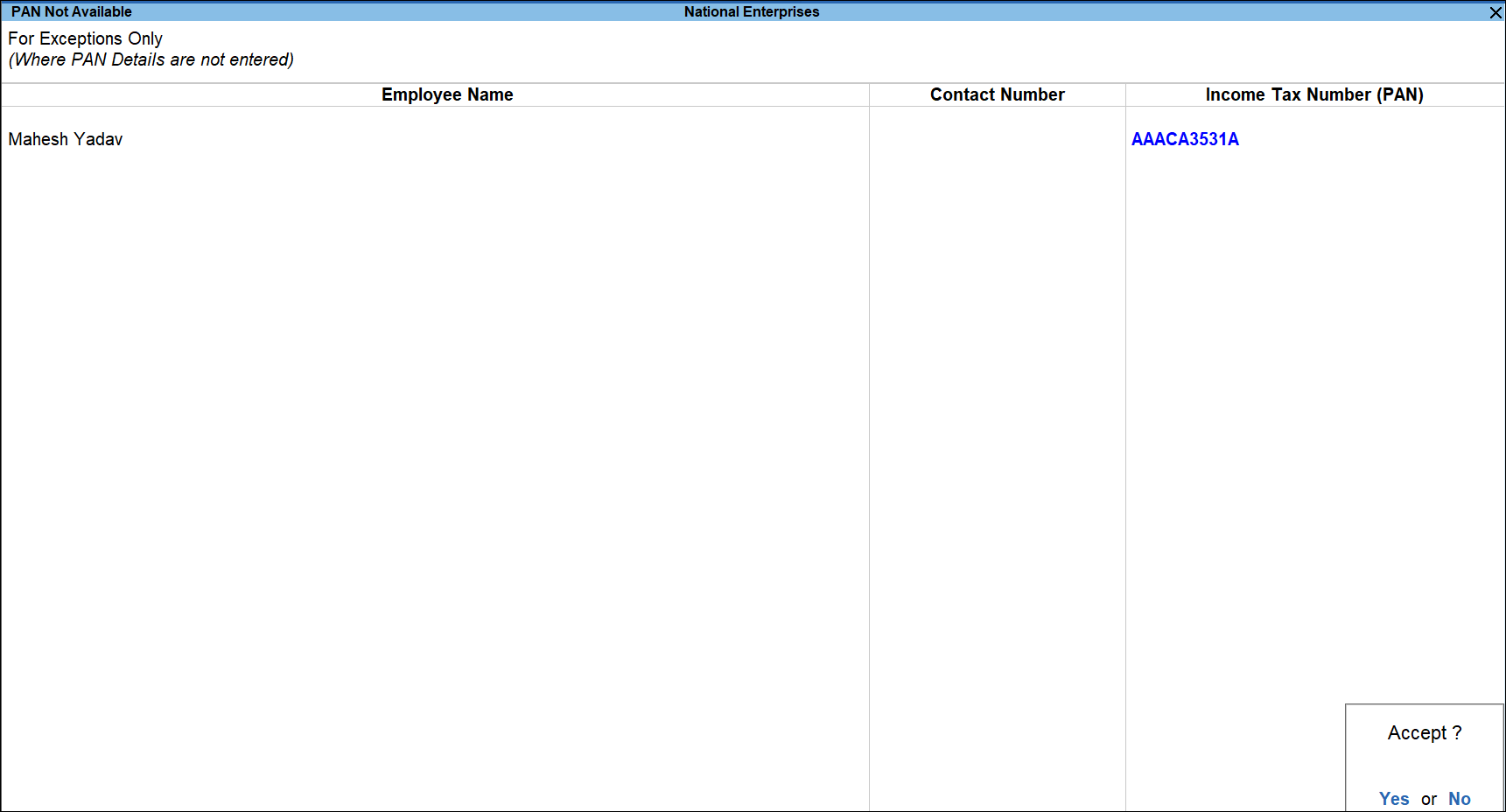Click the PAN Not Available title
The width and height of the screenshot is (1506, 812).
72,11
